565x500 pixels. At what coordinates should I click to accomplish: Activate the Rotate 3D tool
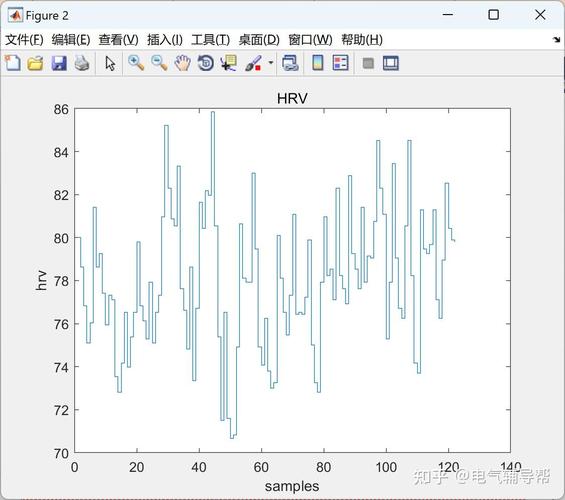point(205,63)
